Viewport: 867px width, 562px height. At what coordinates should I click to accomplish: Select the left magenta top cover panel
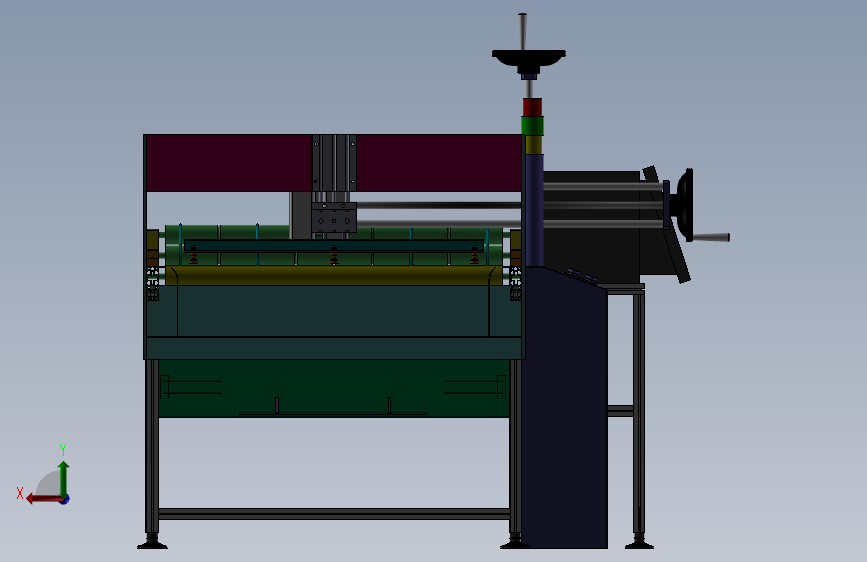point(229,163)
